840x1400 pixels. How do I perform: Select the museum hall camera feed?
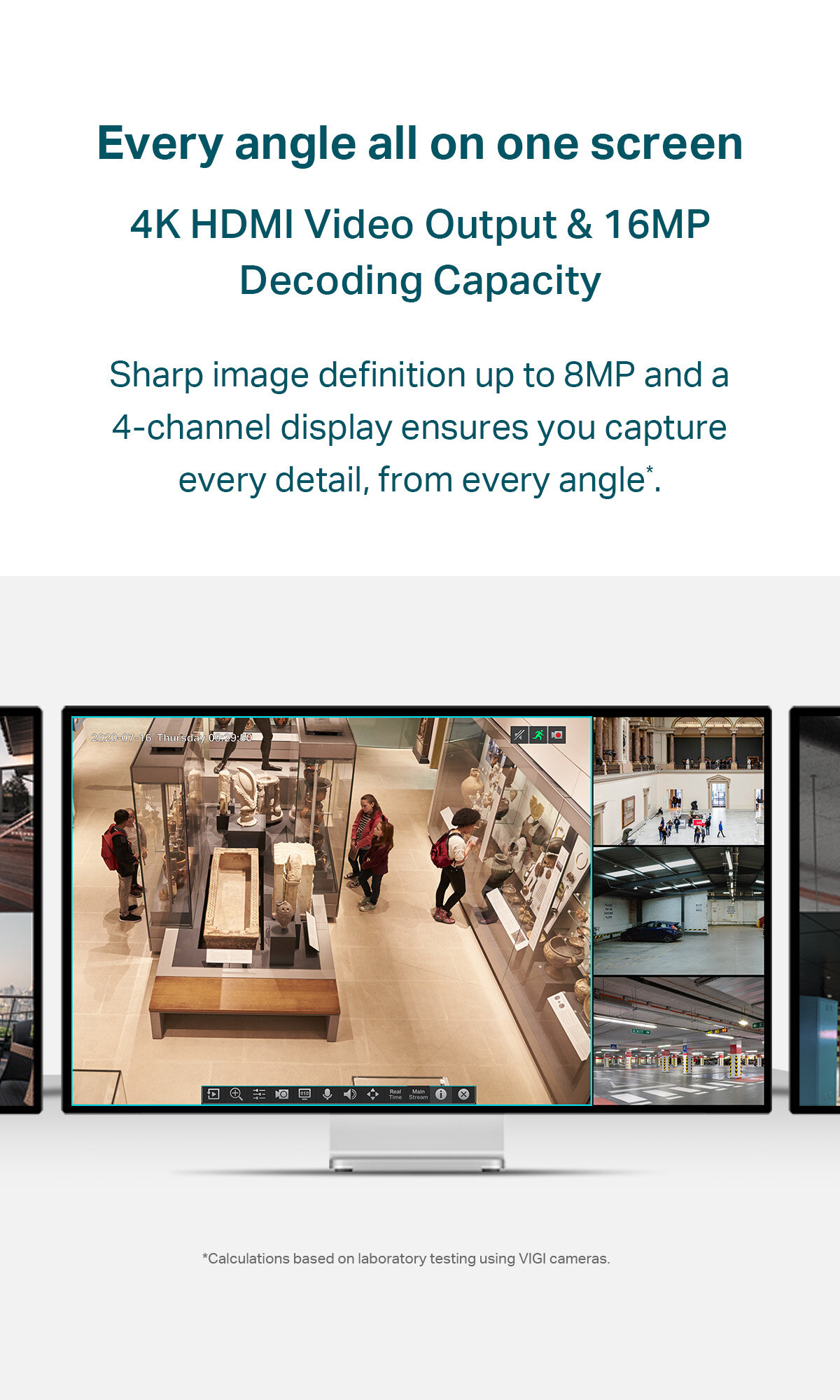(678, 780)
